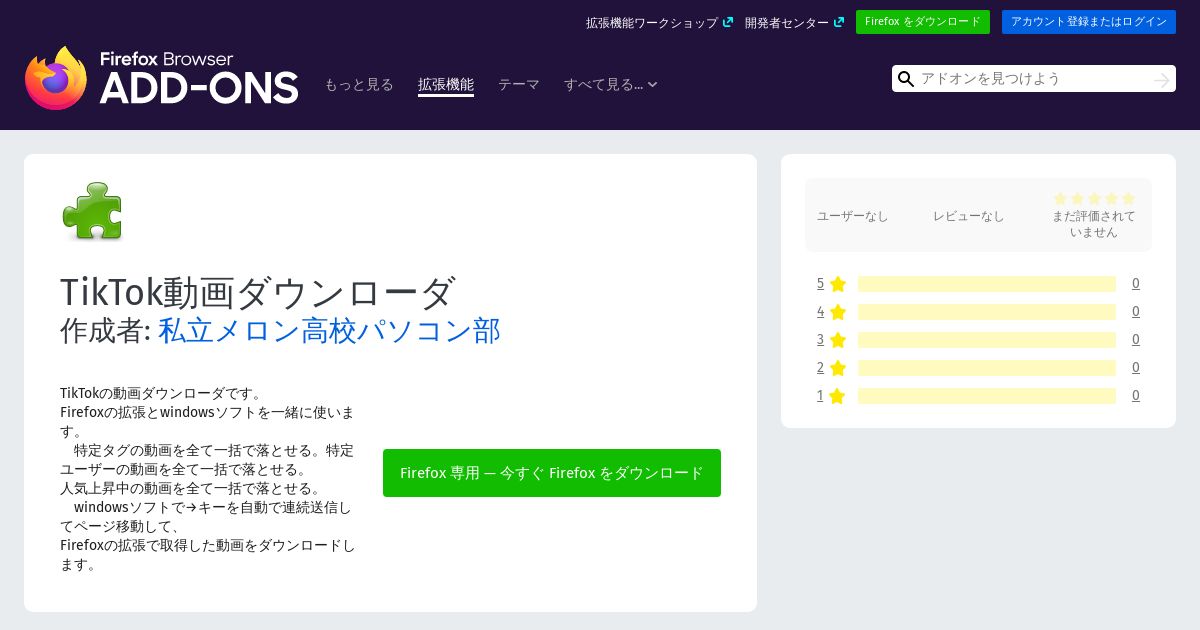The image size is (1200, 630).
Task: Expand the すべて見る… dropdown menu
Action: (610, 85)
